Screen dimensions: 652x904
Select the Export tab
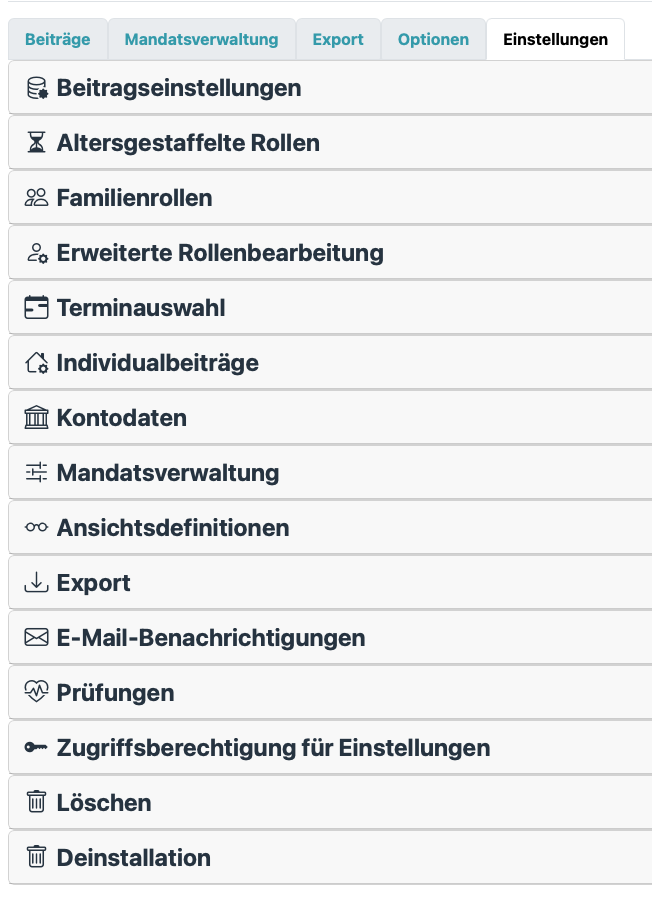(x=338, y=39)
